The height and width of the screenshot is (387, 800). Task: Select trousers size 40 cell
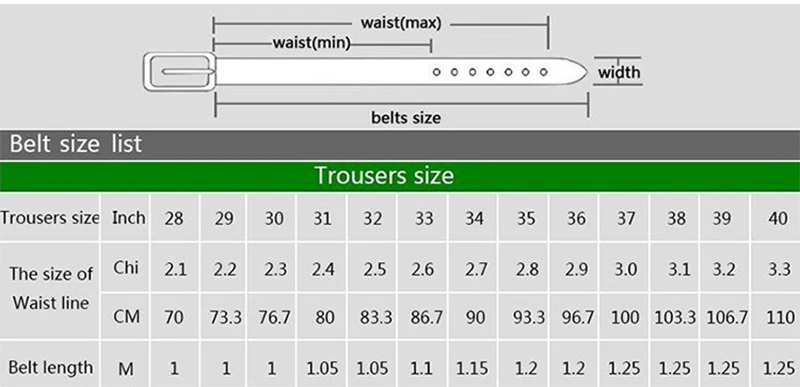[777, 217]
